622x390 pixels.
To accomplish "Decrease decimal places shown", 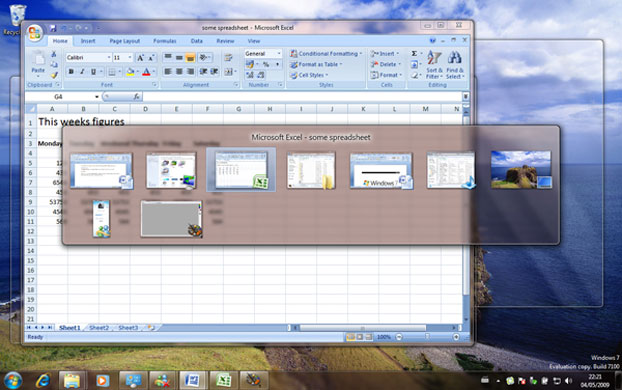I will coord(261,75).
